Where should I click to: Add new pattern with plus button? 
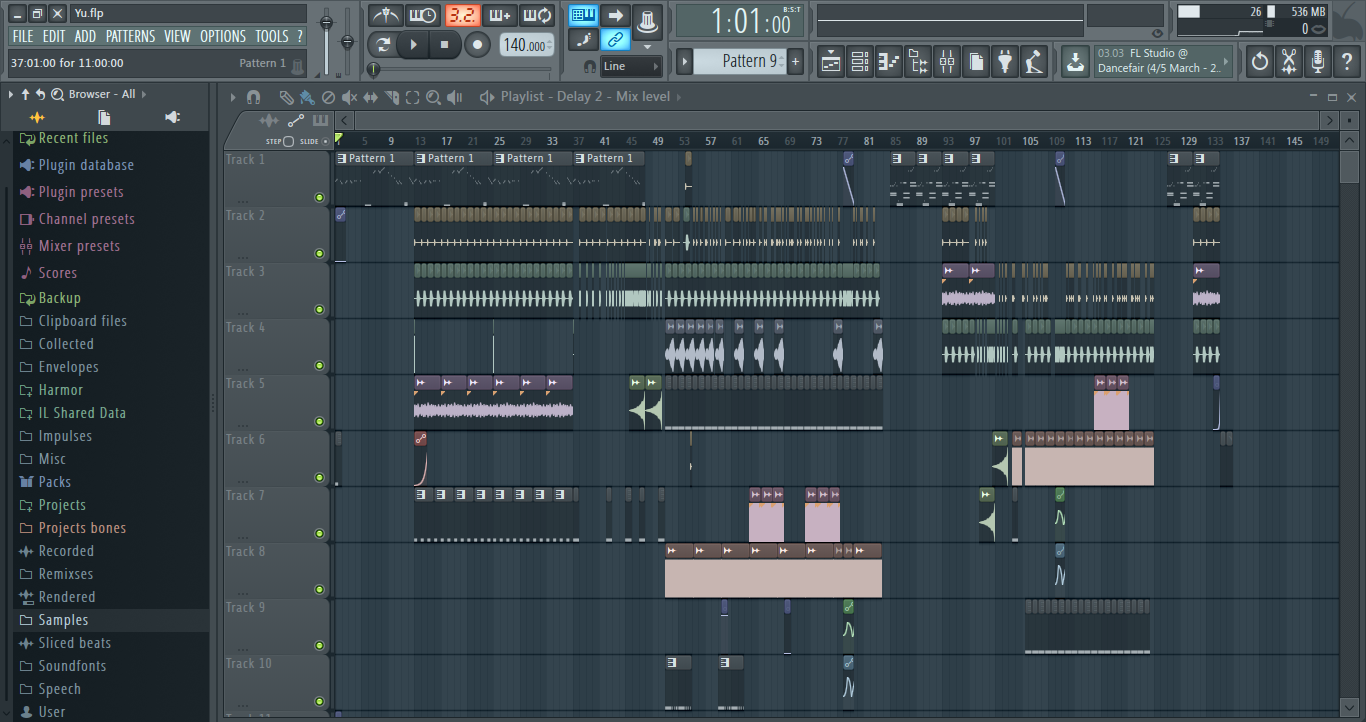(x=796, y=61)
